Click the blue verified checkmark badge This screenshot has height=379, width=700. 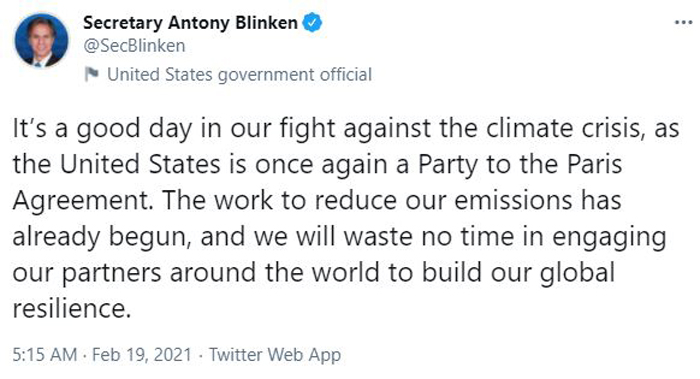312,23
